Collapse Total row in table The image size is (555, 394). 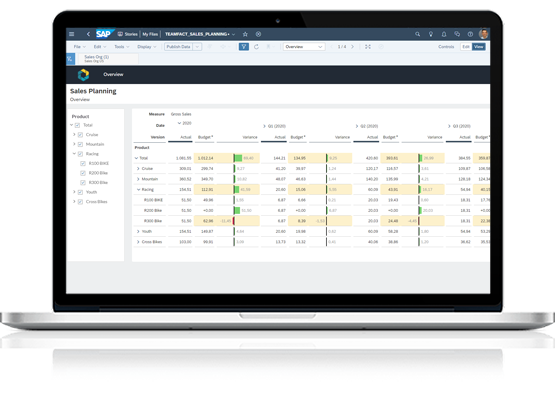(136, 158)
